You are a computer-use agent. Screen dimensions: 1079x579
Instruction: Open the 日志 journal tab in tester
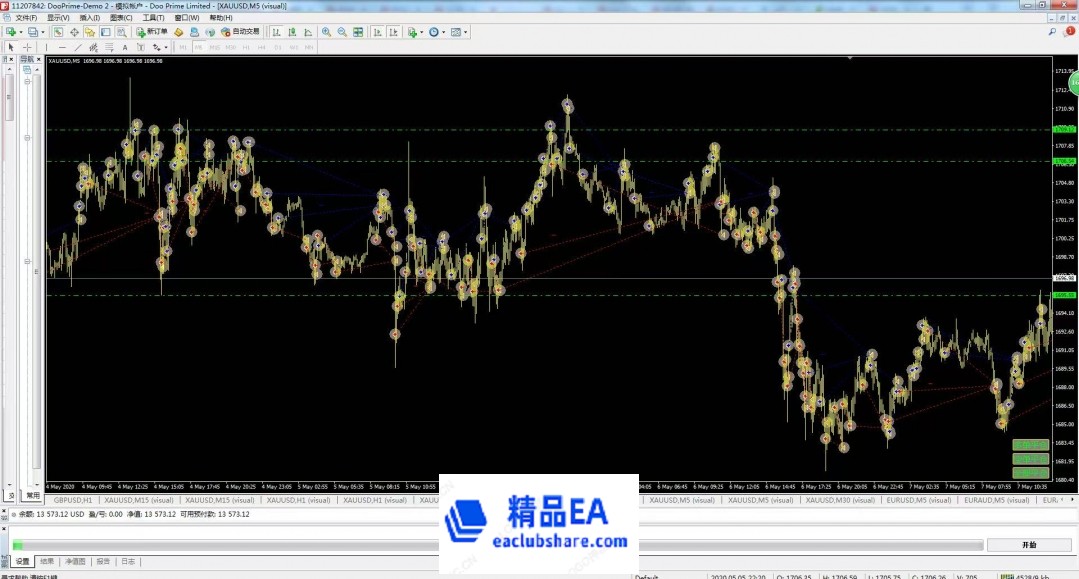127,562
